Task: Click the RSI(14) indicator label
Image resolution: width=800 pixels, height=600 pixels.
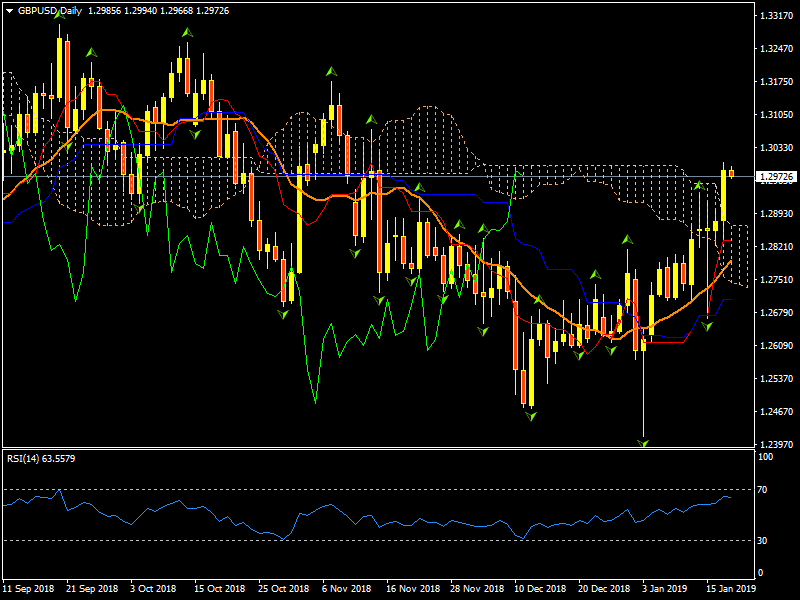Action: pos(40,458)
